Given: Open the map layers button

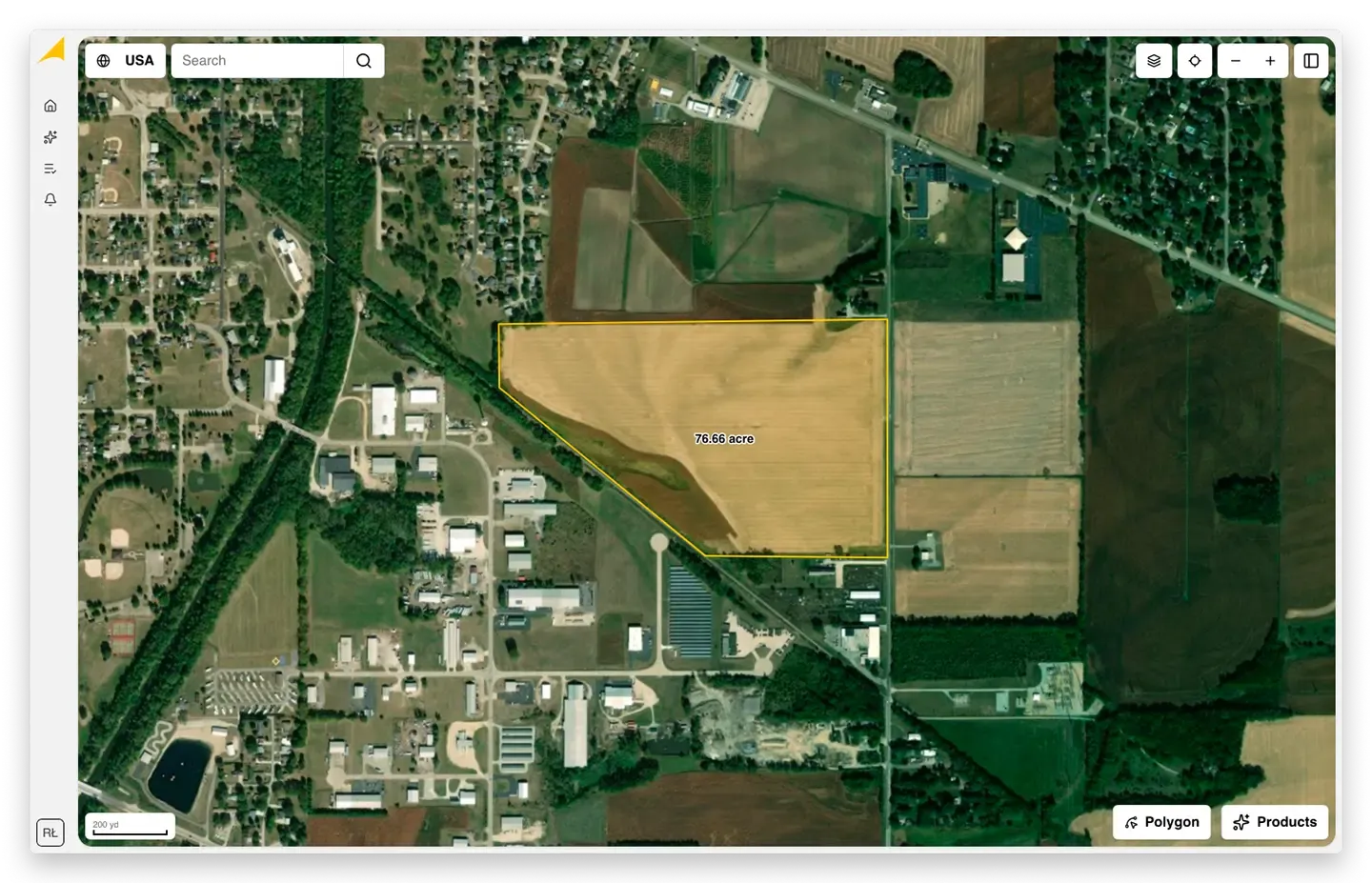Looking at the screenshot, I should click(x=1154, y=60).
